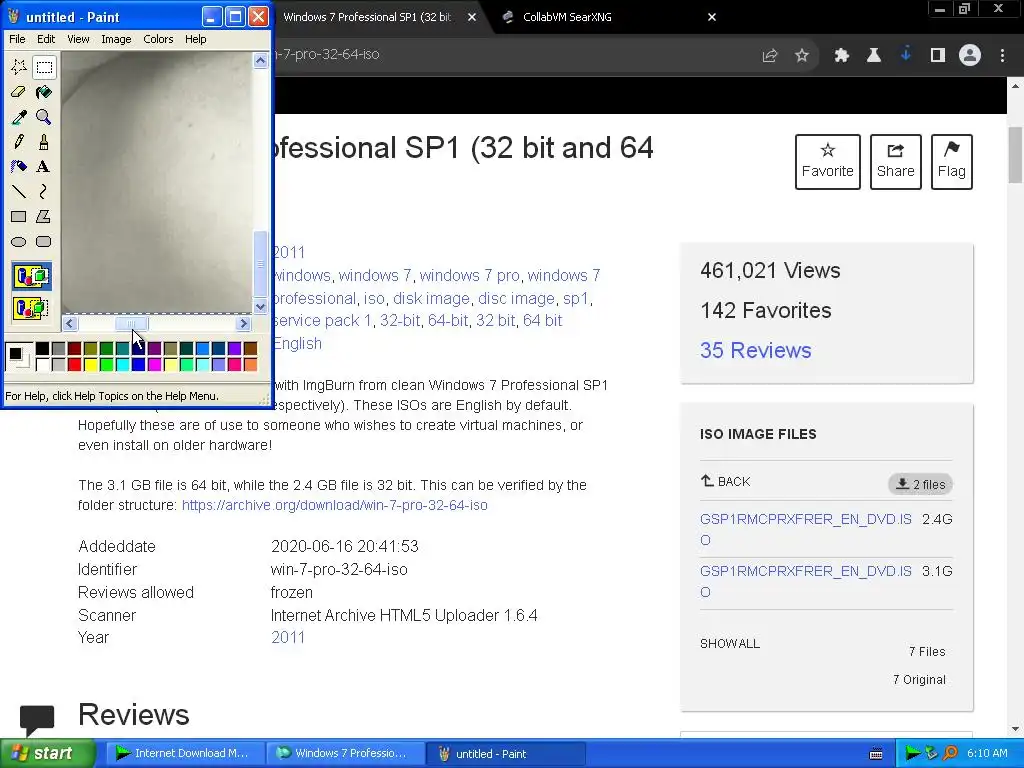
Task: Select the Rectangle shape tool in Paint
Action: coord(19,216)
